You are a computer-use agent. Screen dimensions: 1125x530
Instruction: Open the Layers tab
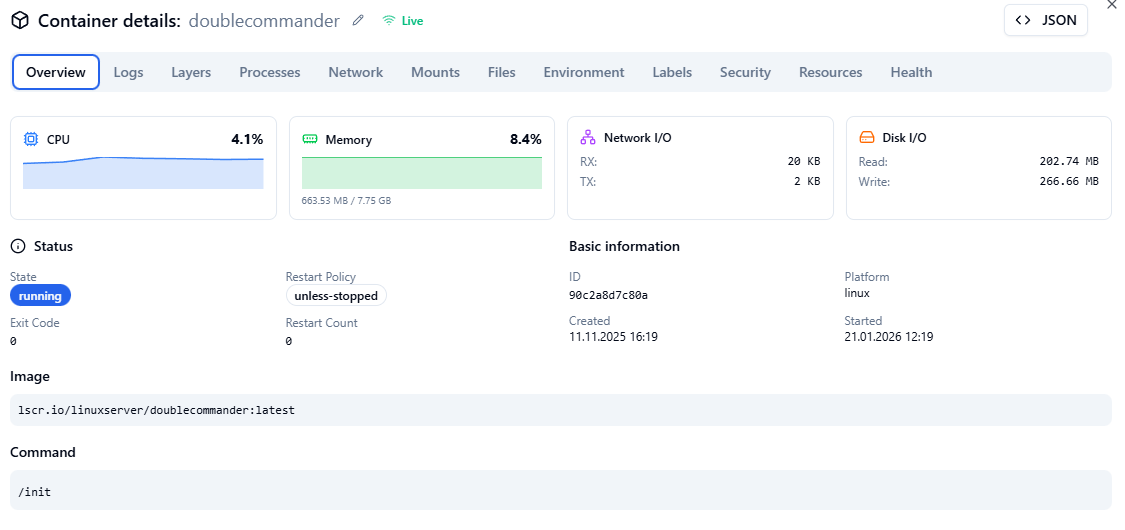(191, 72)
